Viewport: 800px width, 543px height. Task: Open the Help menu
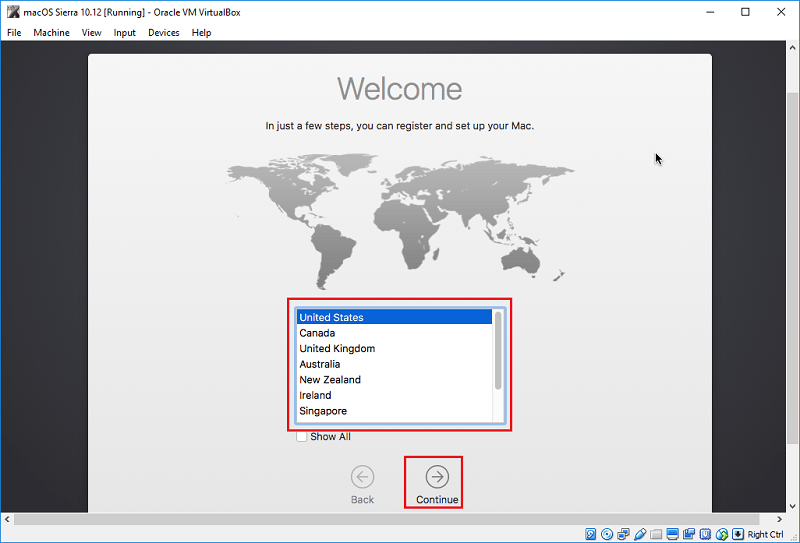pos(202,33)
